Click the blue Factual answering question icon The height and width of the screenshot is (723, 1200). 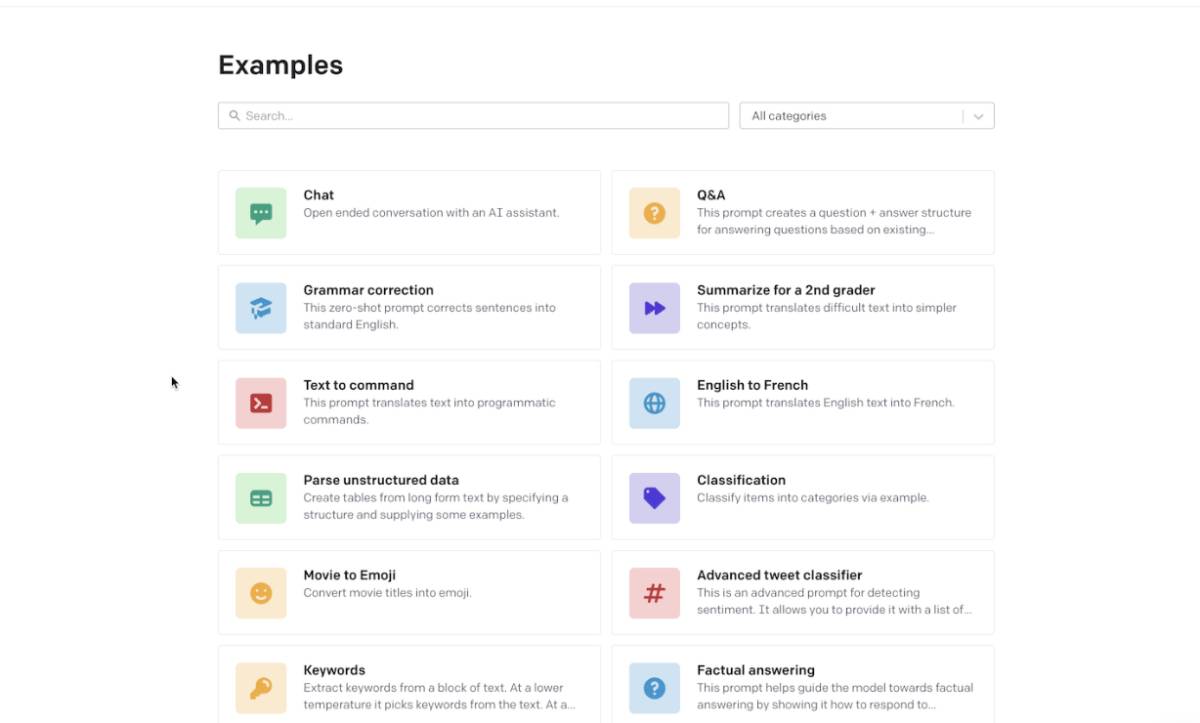(x=654, y=688)
